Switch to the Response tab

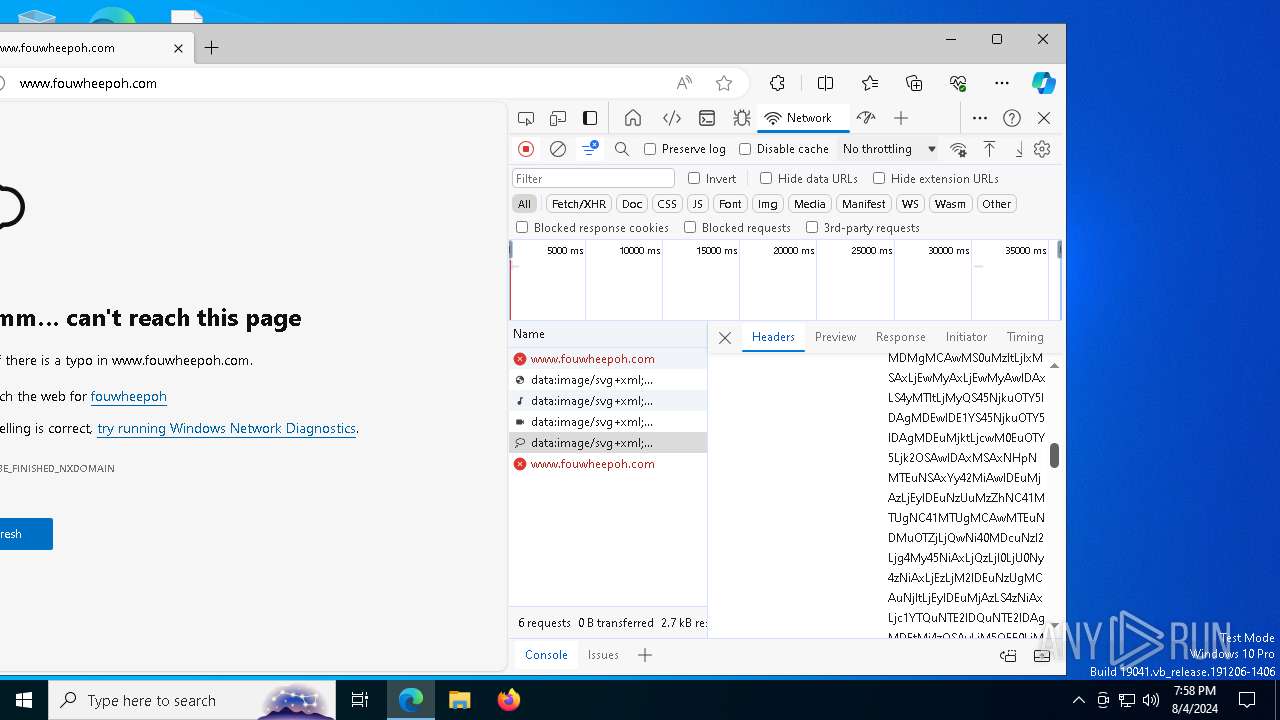pyautogui.click(x=900, y=337)
